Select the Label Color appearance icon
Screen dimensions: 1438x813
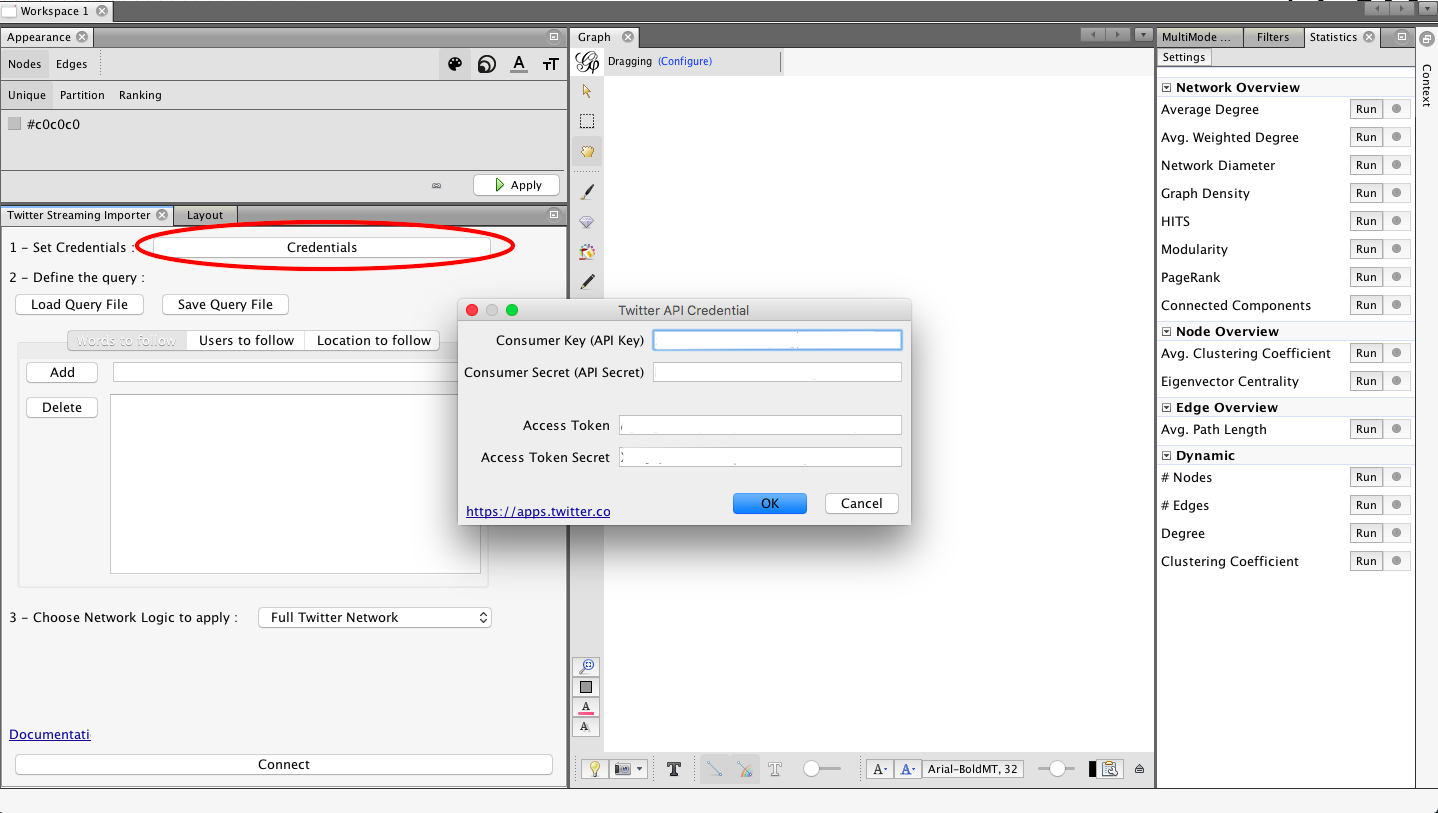click(518, 64)
